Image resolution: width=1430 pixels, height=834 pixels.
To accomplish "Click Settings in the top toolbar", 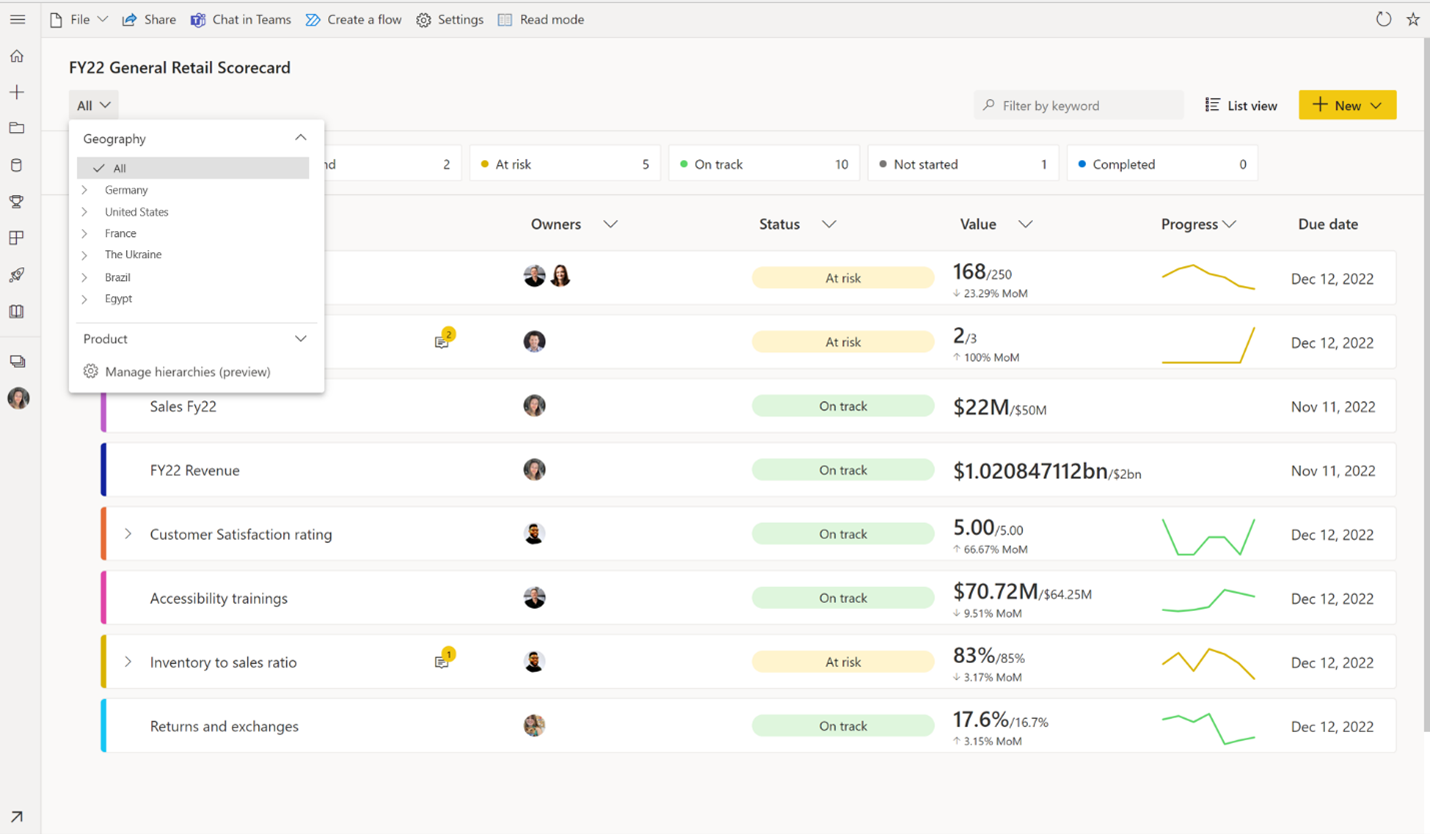I will (450, 19).
